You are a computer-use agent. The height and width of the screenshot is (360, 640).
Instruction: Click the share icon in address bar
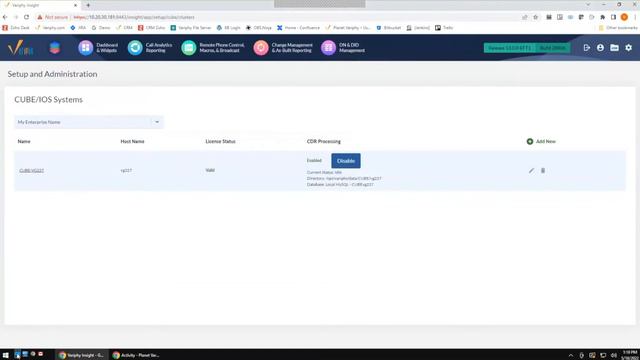point(524,17)
